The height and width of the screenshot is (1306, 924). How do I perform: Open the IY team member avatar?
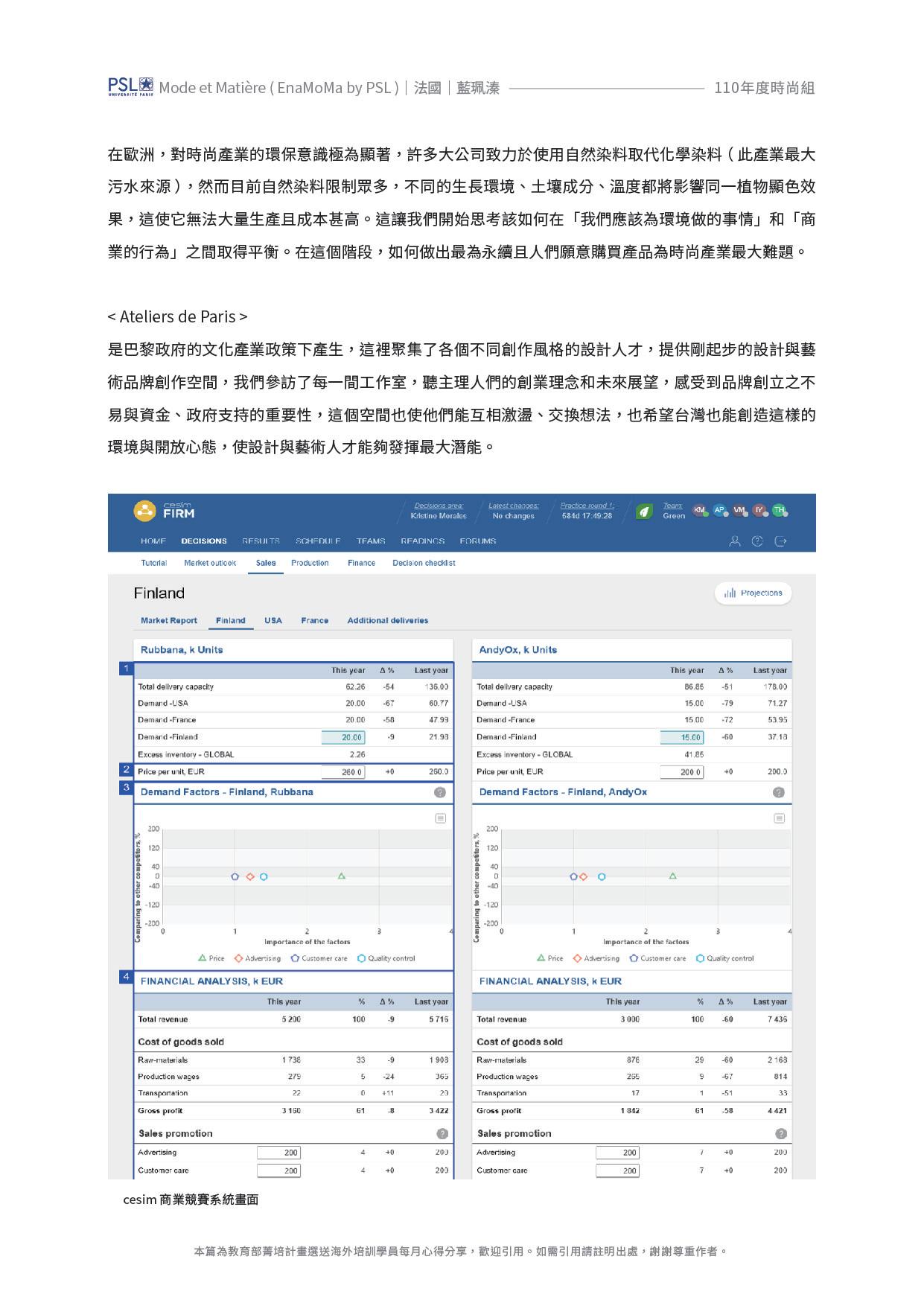[x=759, y=510]
